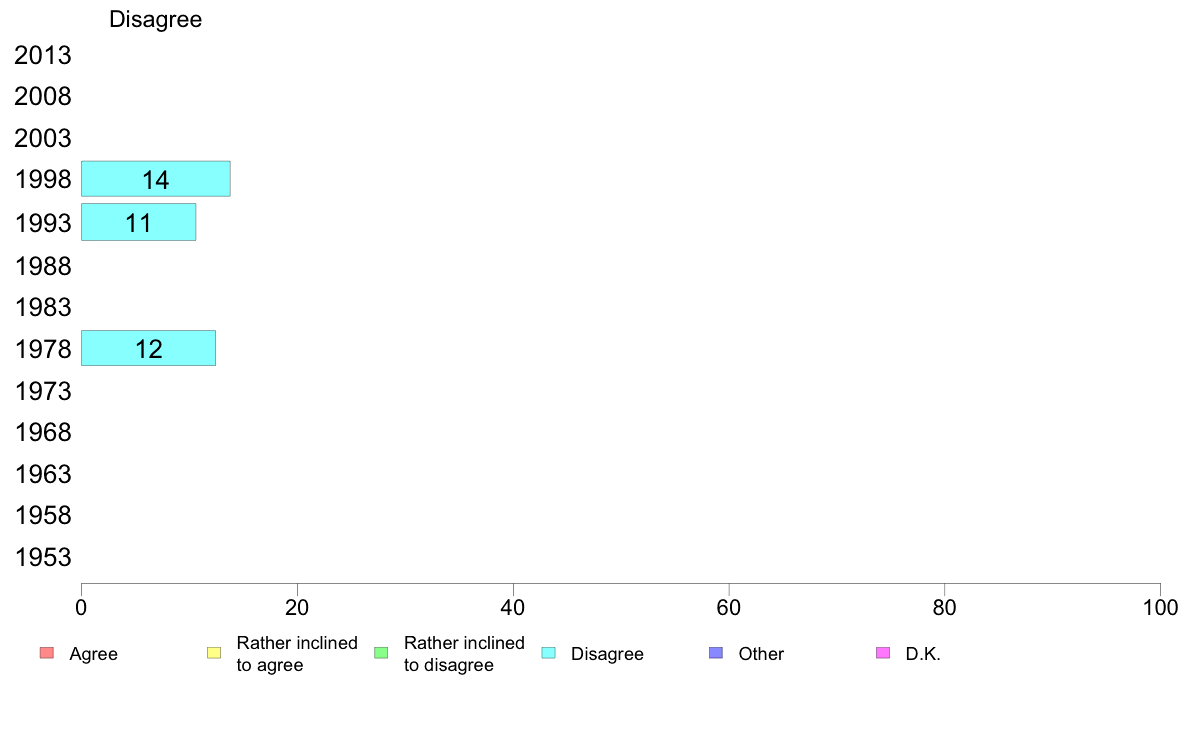This screenshot has height=736, width=1188.
Task: Select the 1993 bar showing 11
Action: coord(139,222)
